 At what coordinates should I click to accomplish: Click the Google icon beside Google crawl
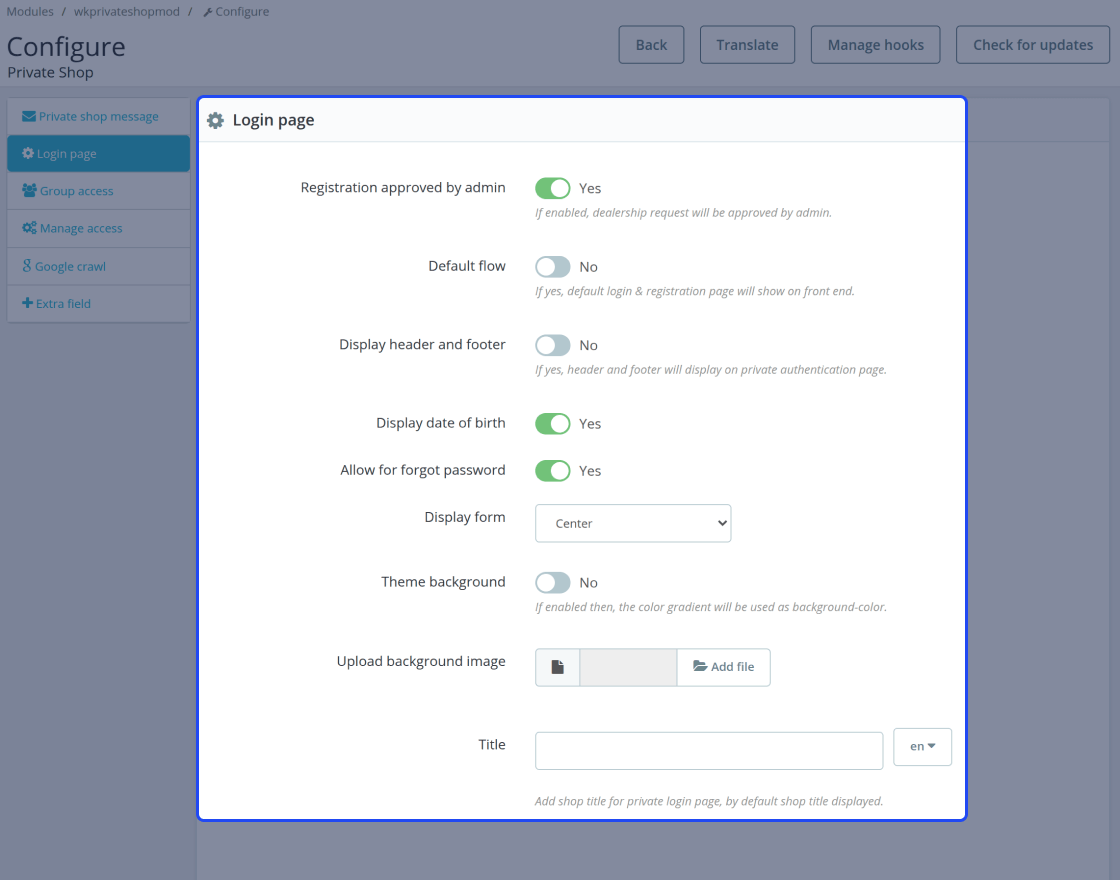tap(27, 266)
